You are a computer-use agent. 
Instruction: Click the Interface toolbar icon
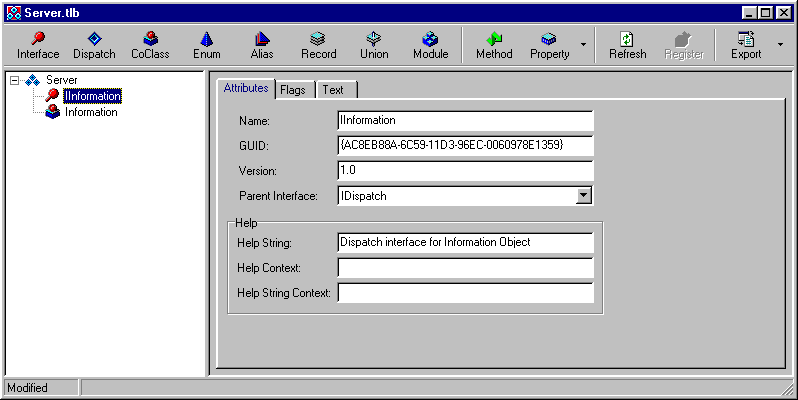pos(38,45)
